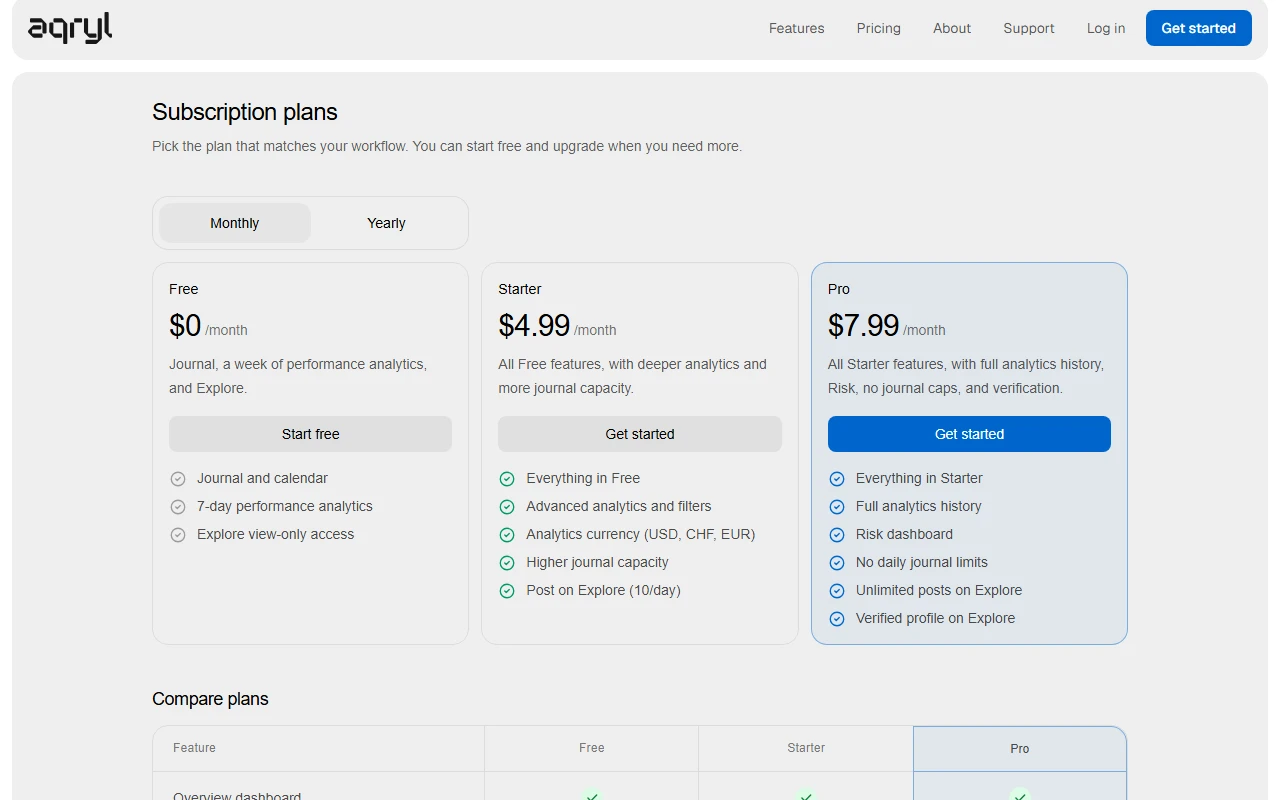
Task: Click check icon beside Advanced analytics and filters
Action: 507,507
